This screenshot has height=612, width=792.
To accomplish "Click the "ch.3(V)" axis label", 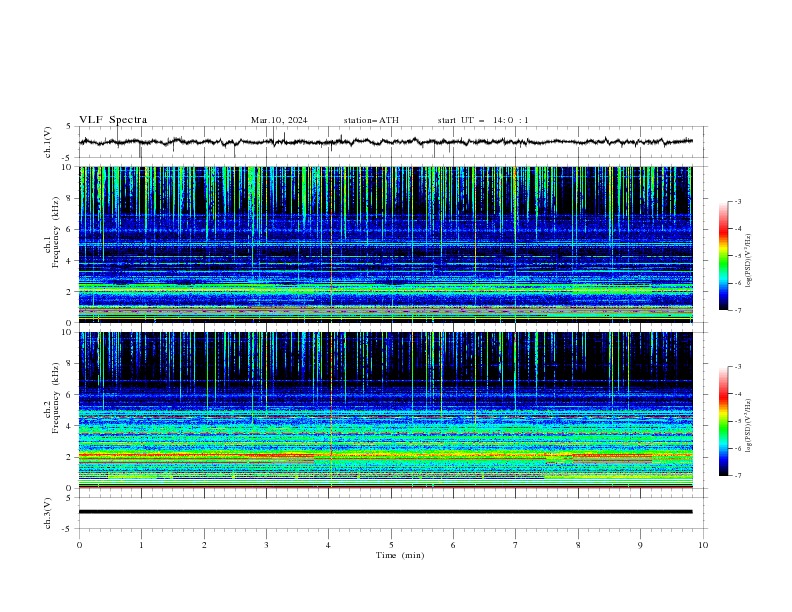I will 48,513.
